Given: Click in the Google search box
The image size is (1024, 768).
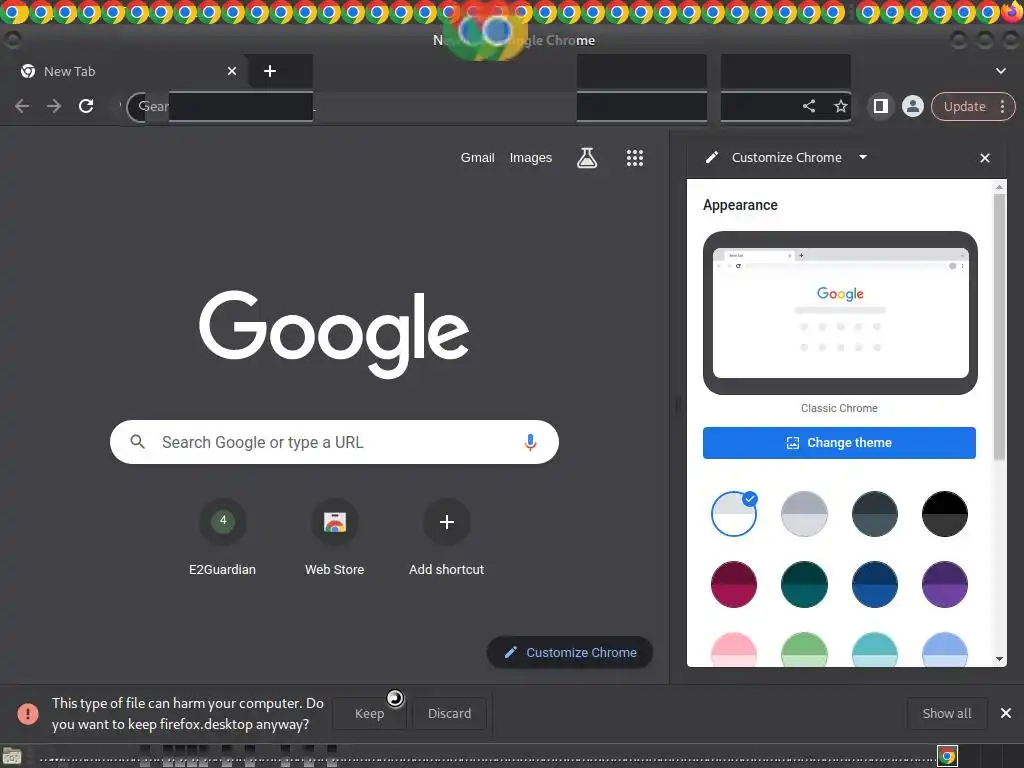Looking at the screenshot, I should click(334, 442).
